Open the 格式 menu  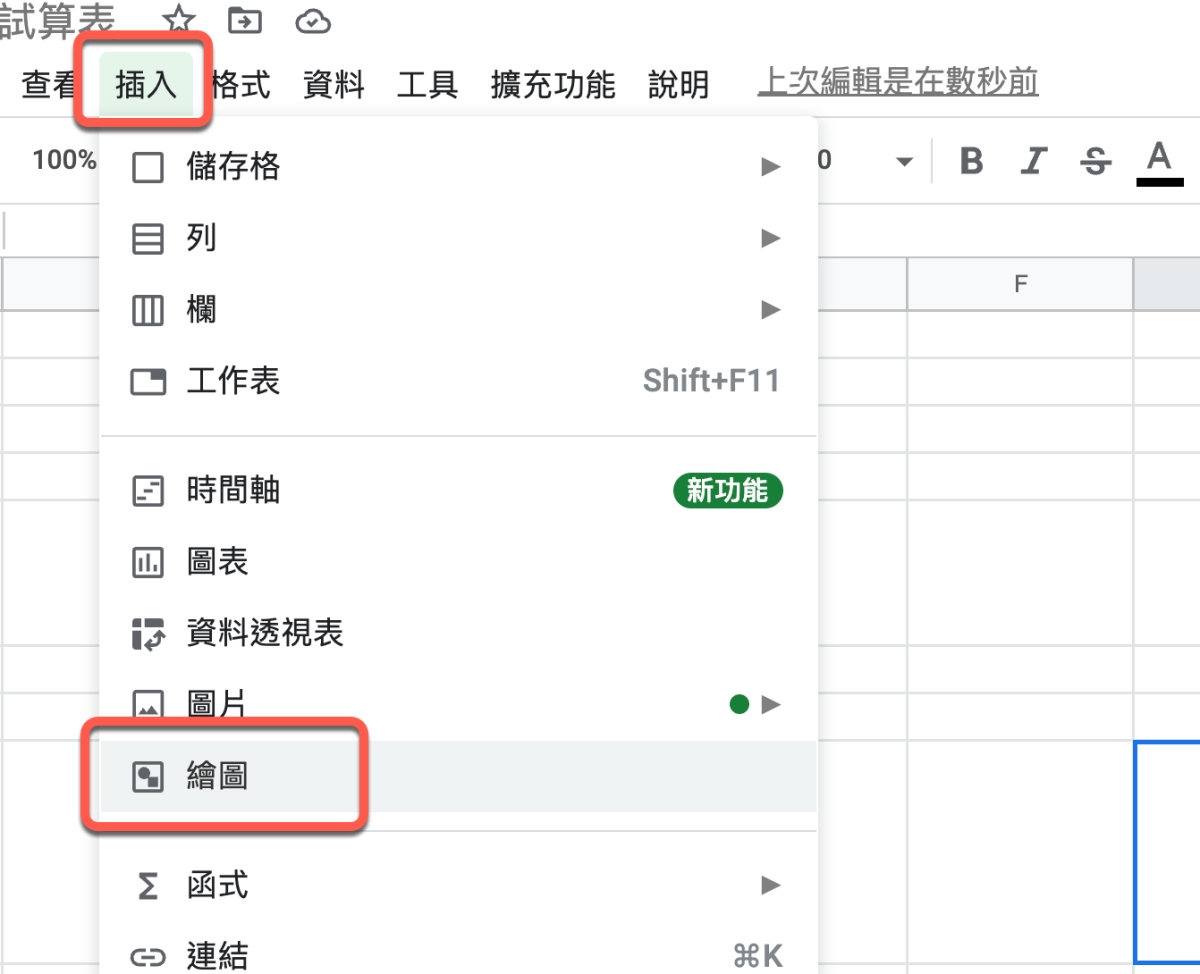241,85
